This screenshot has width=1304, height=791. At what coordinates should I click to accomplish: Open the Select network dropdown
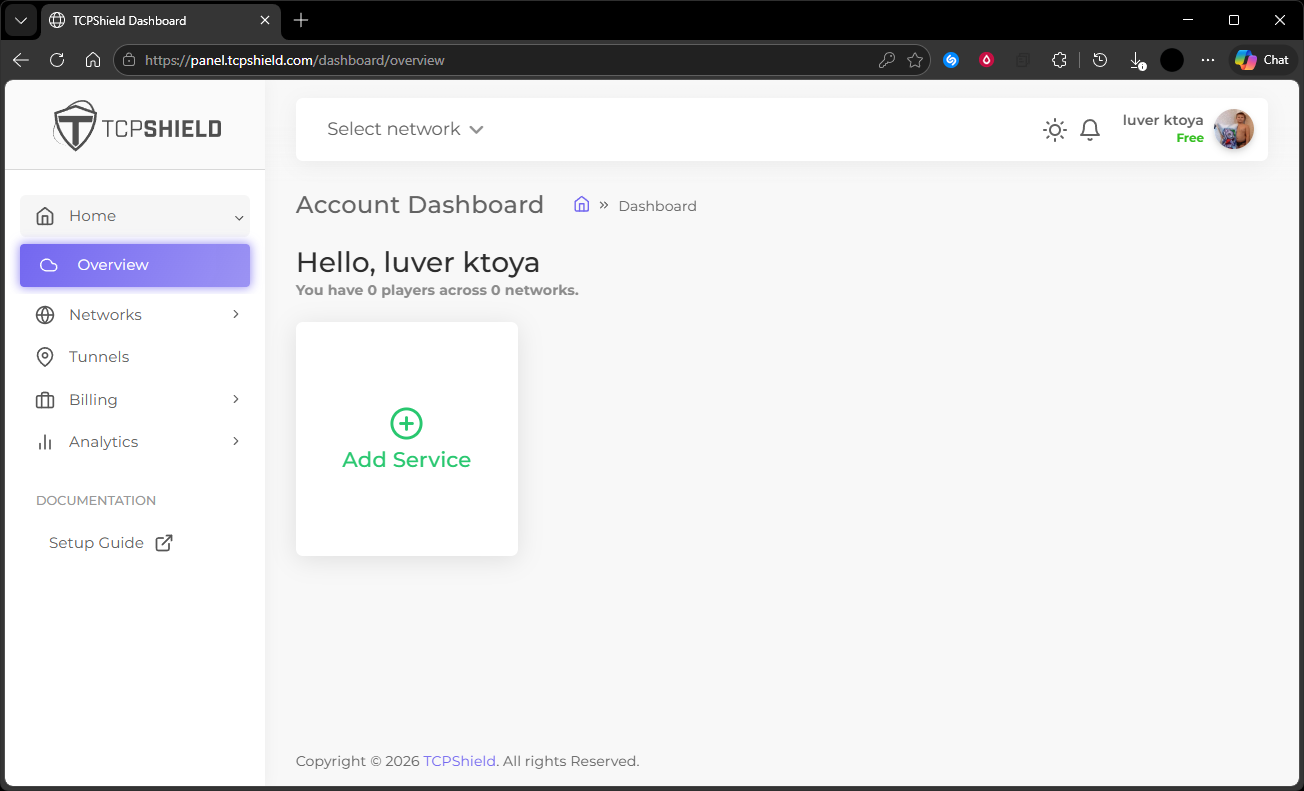click(405, 129)
